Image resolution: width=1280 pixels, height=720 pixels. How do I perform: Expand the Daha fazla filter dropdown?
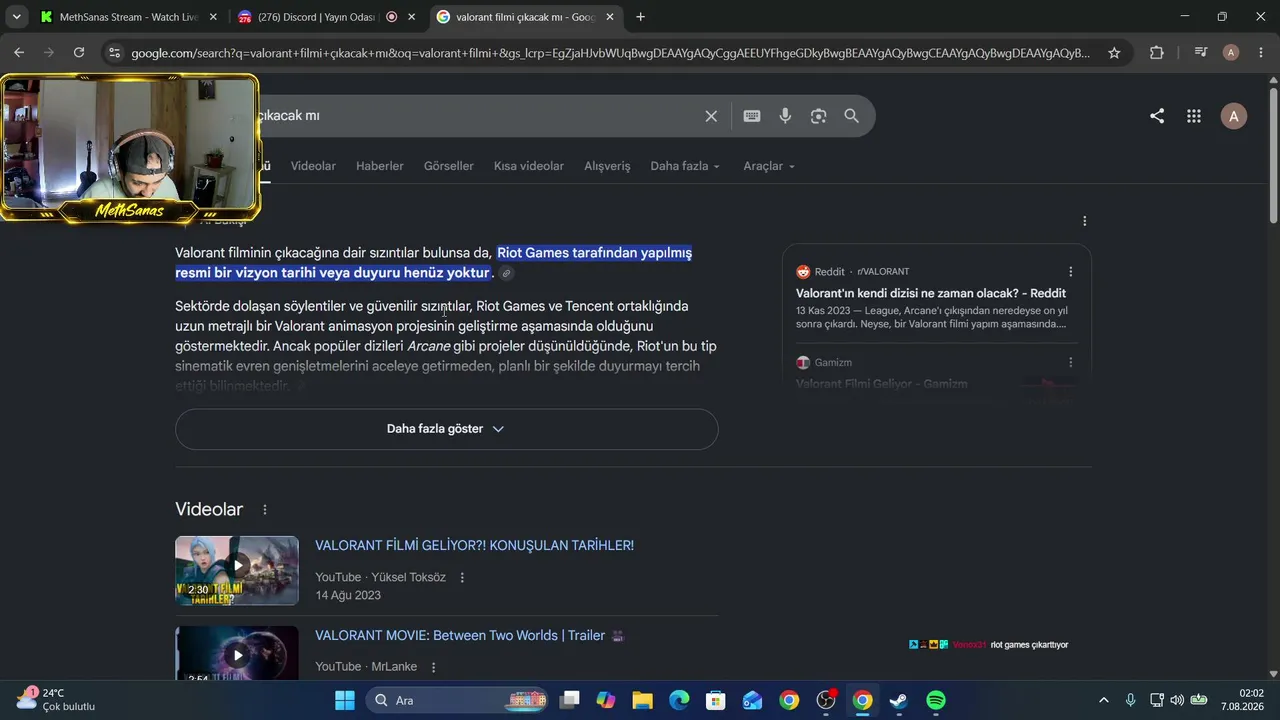coord(685,166)
